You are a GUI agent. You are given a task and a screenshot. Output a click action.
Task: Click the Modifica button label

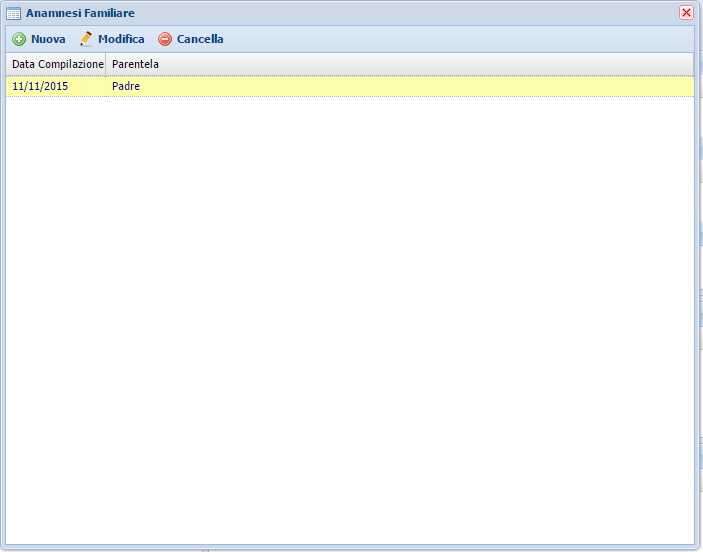(121, 39)
